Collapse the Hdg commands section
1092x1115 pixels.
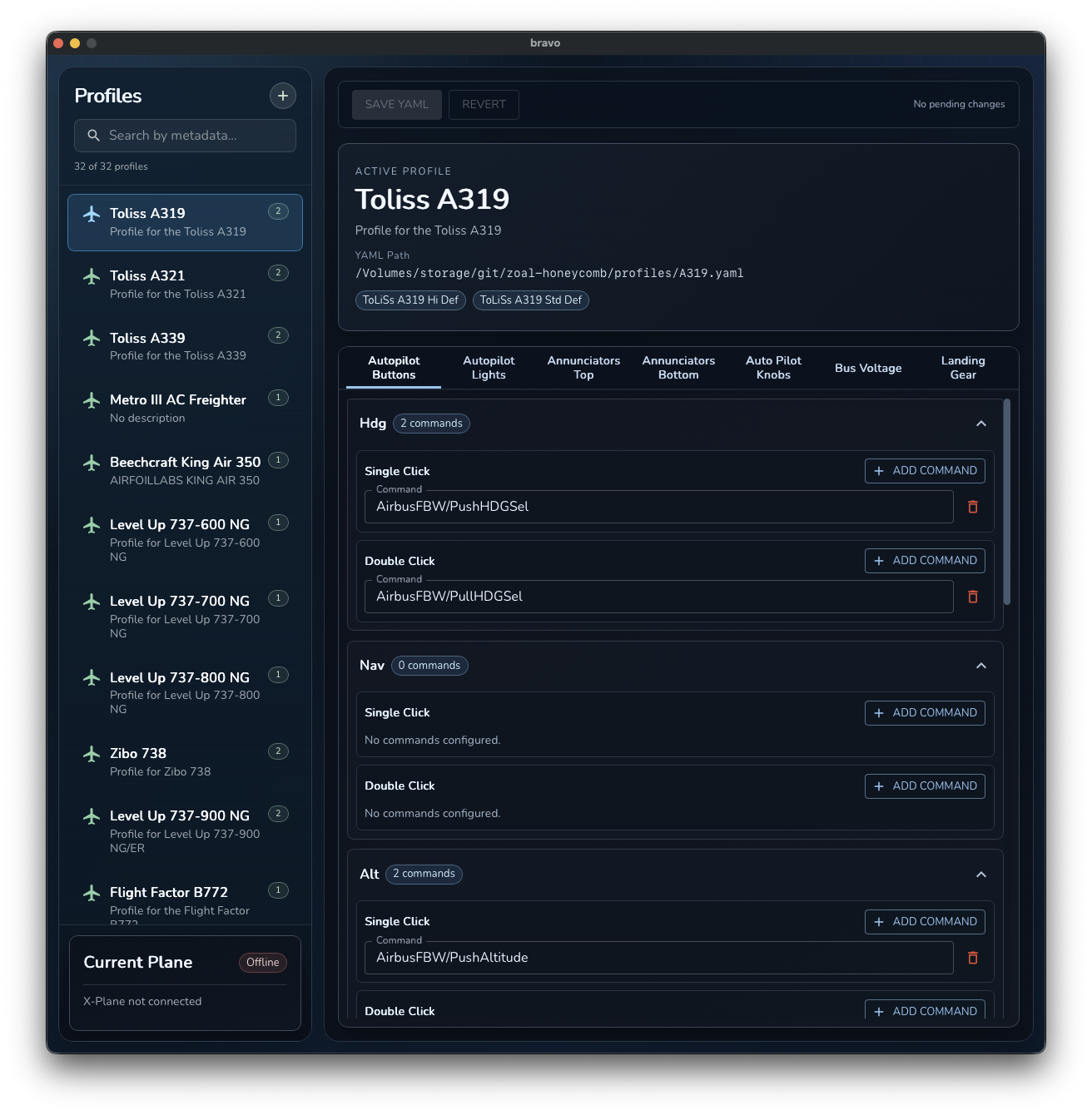981,424
